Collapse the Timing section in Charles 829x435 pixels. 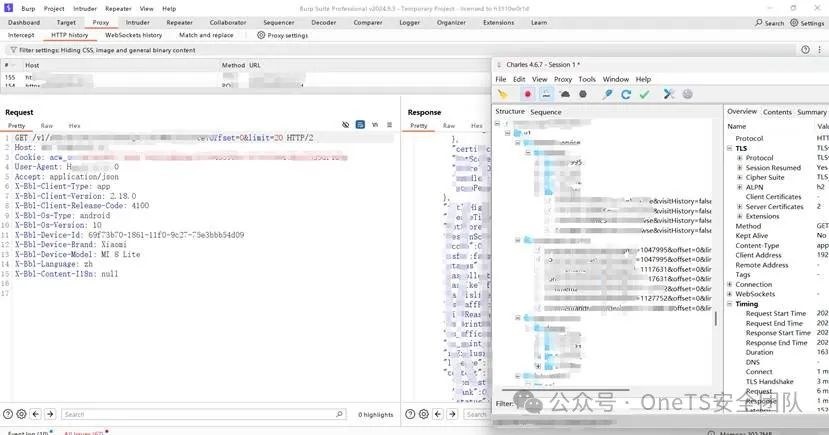[730, 304]
